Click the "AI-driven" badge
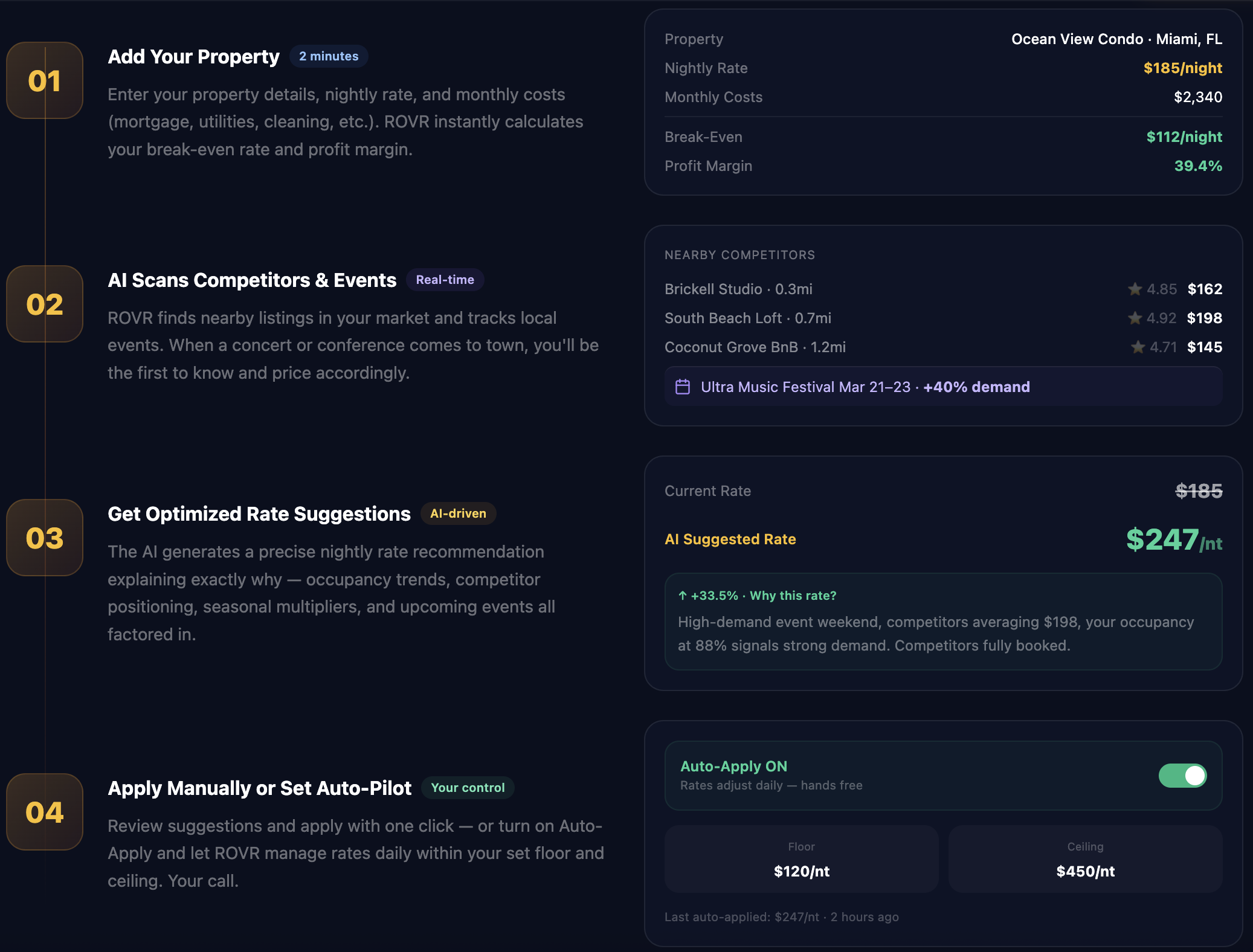 tap(458, 513)
